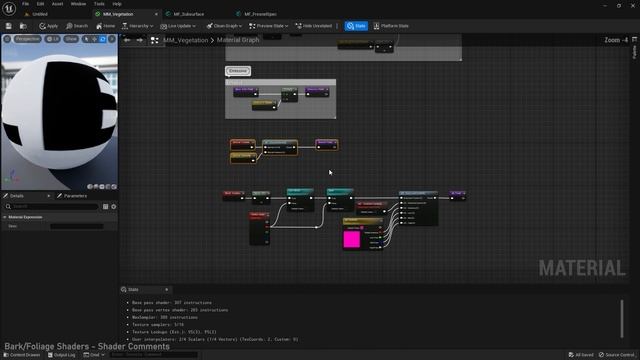Viewport: 640px width, 360px height.
Task: Click the Material Graph breadcrumb link
Action: 238,40
